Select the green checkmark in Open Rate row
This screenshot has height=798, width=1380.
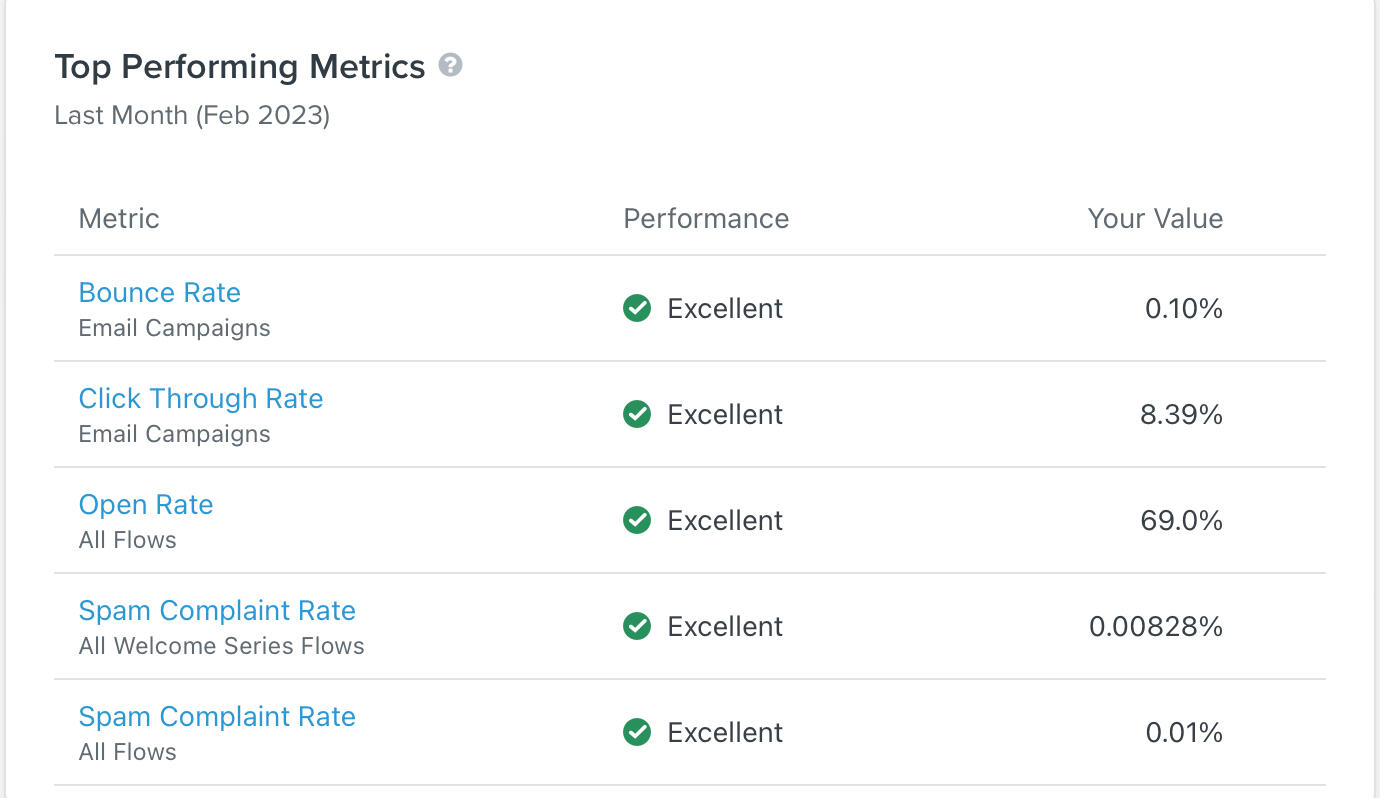pyautogui.click(x=637, y=520)
